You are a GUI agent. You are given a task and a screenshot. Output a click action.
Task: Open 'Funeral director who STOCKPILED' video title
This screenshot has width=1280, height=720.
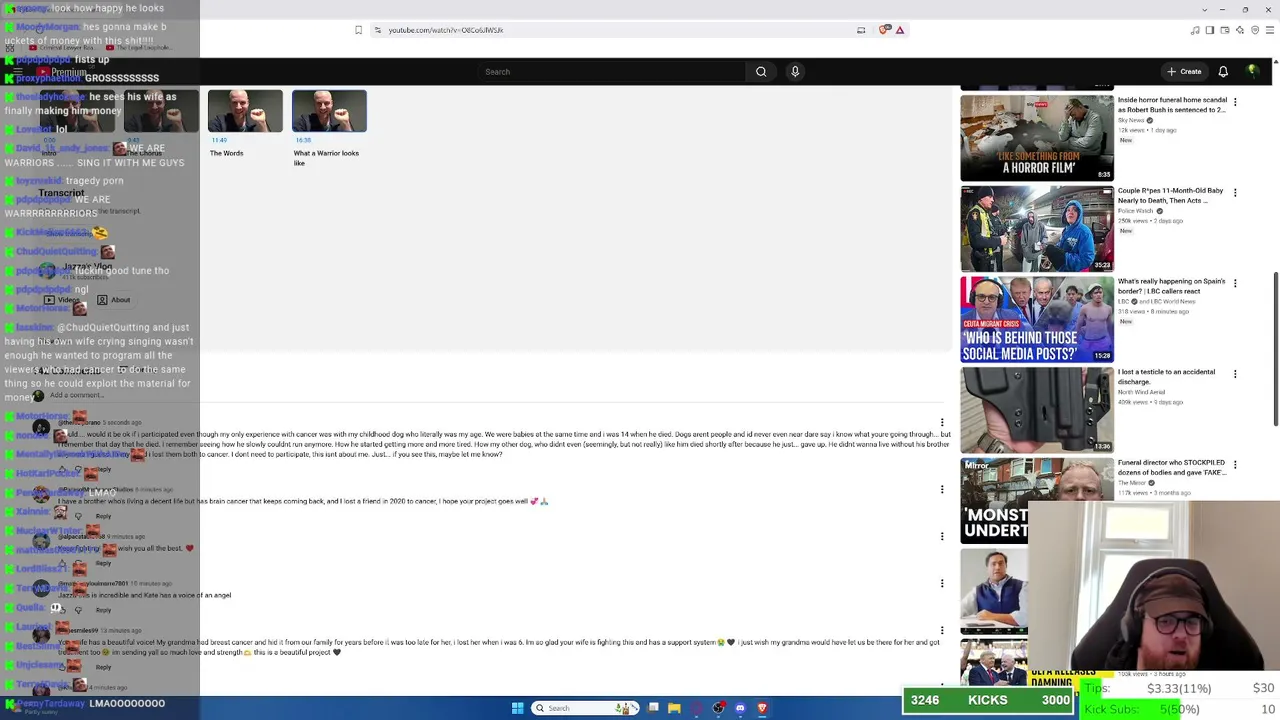coord(1172,468)
